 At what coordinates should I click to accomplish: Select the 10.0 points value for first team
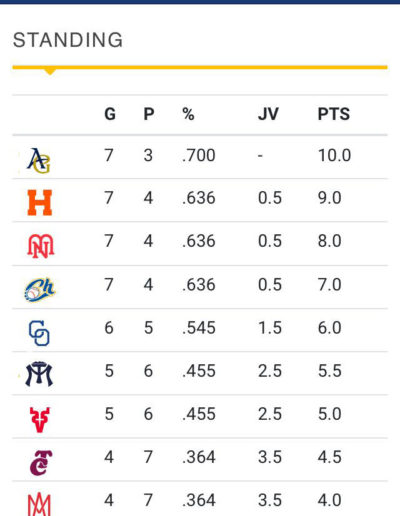point(334,155)
